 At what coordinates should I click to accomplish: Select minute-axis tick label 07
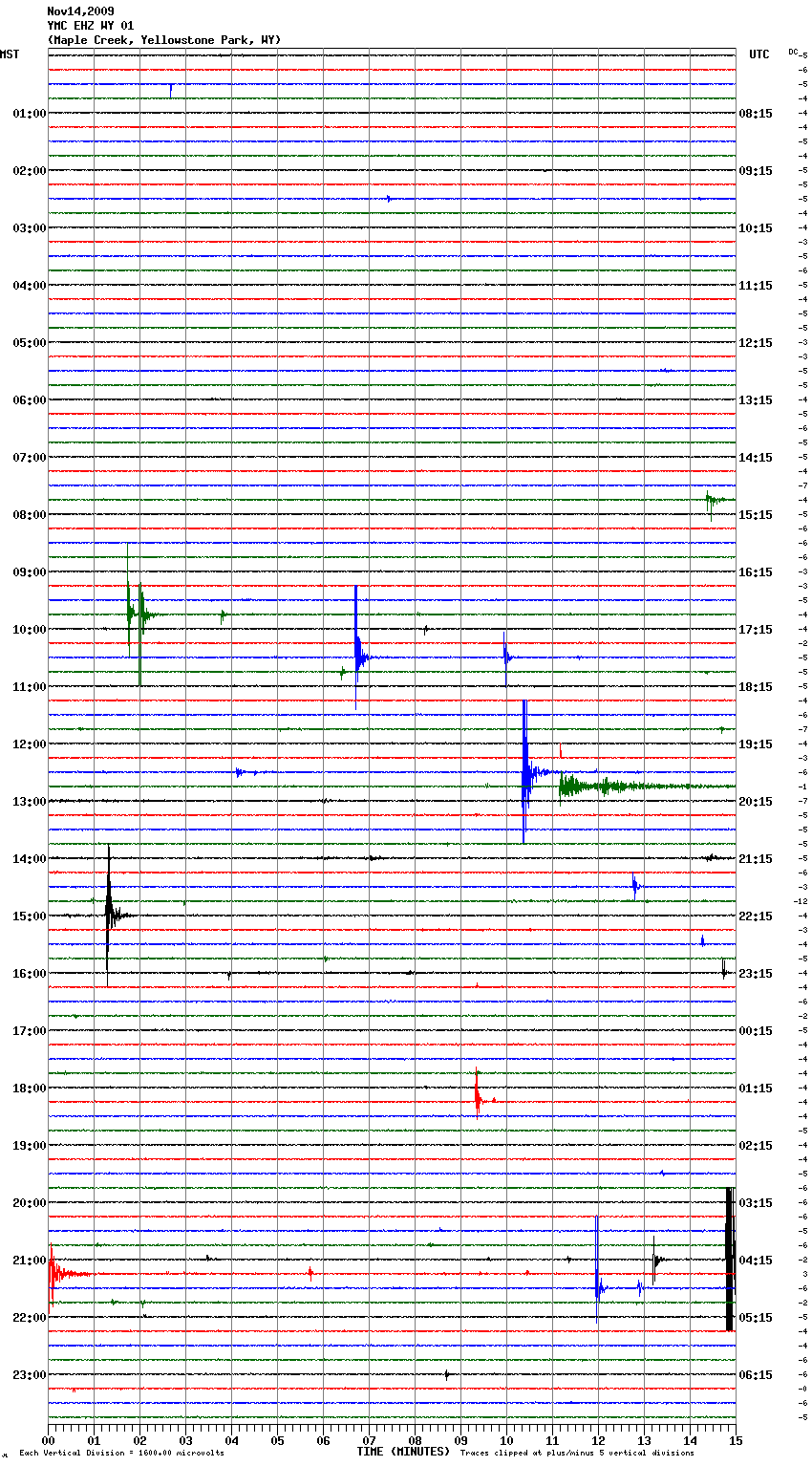pyautogui.click(x=369, y=1440)
